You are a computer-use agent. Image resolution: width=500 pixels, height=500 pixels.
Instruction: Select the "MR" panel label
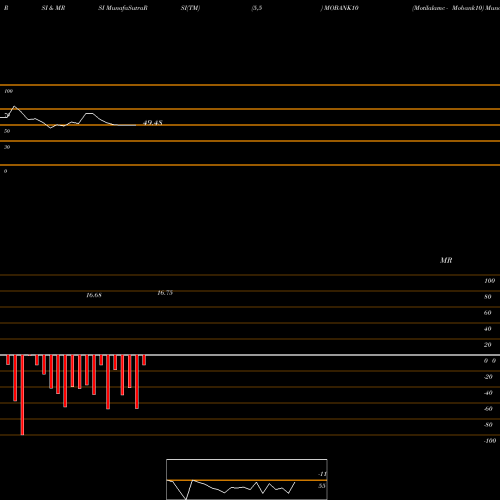click(446, 260)
